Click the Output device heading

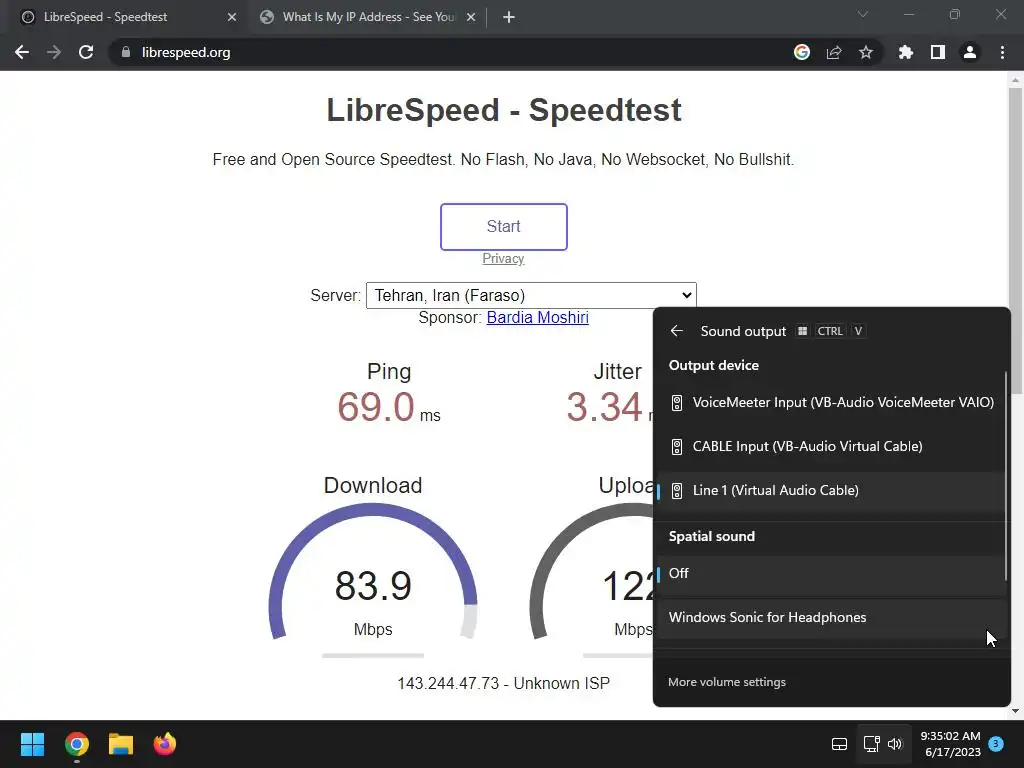(713, 365)
